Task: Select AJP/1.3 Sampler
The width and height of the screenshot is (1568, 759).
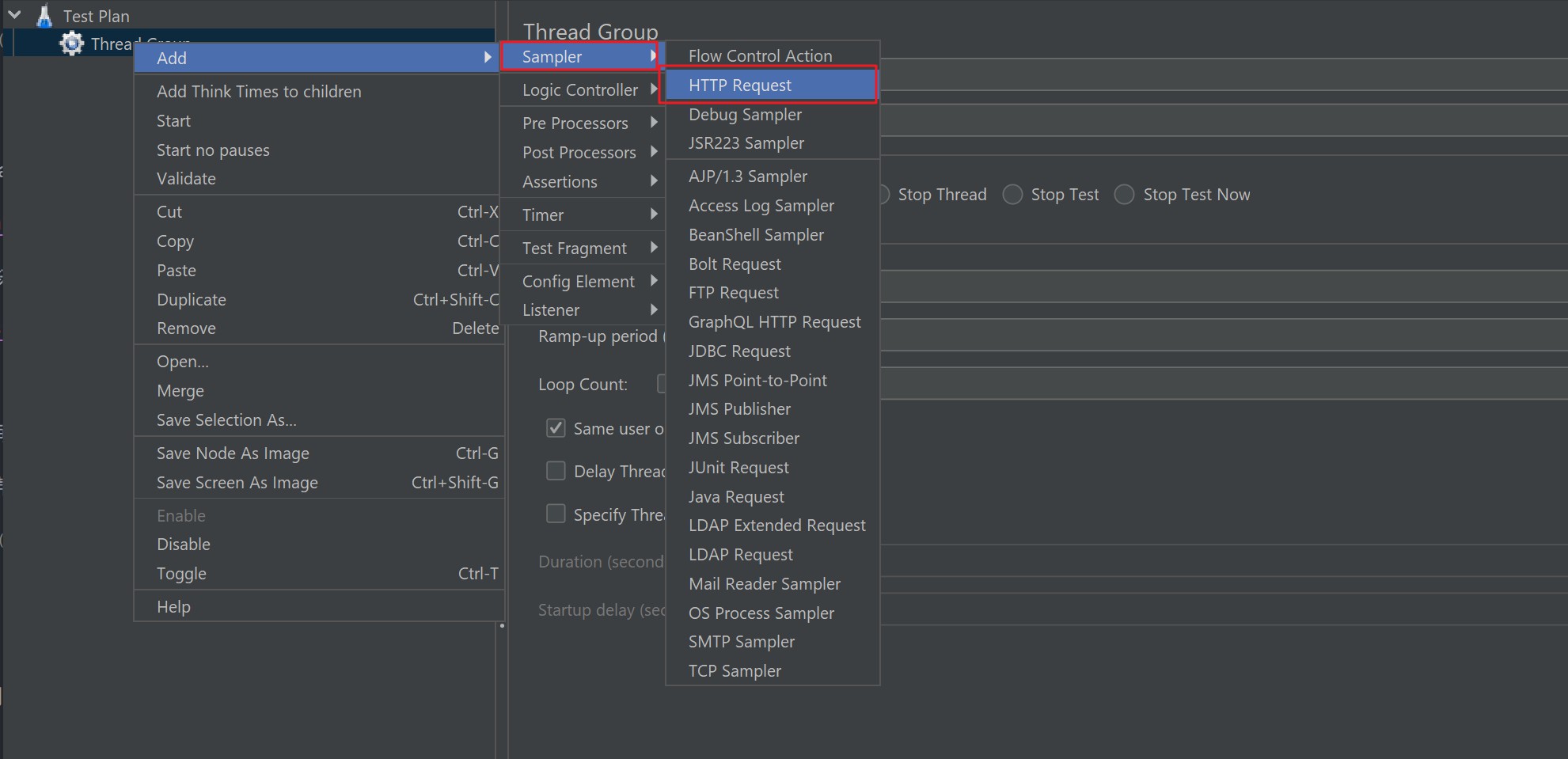Action: coord(773,176)
